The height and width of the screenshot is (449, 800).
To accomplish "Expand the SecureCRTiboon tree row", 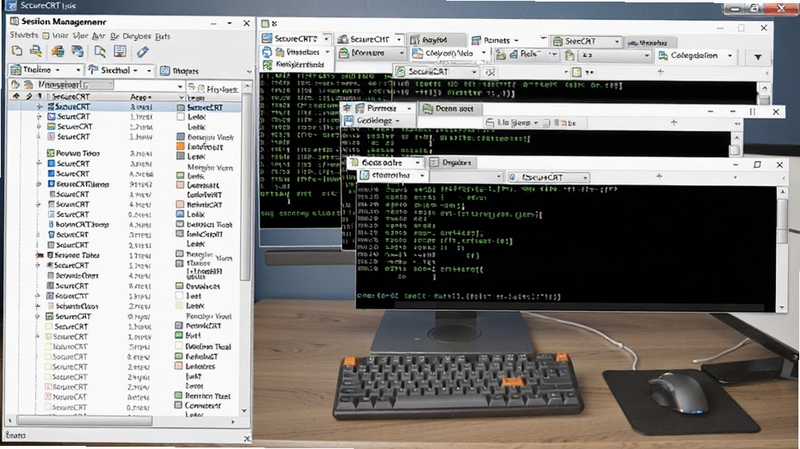I will (39, 184).
